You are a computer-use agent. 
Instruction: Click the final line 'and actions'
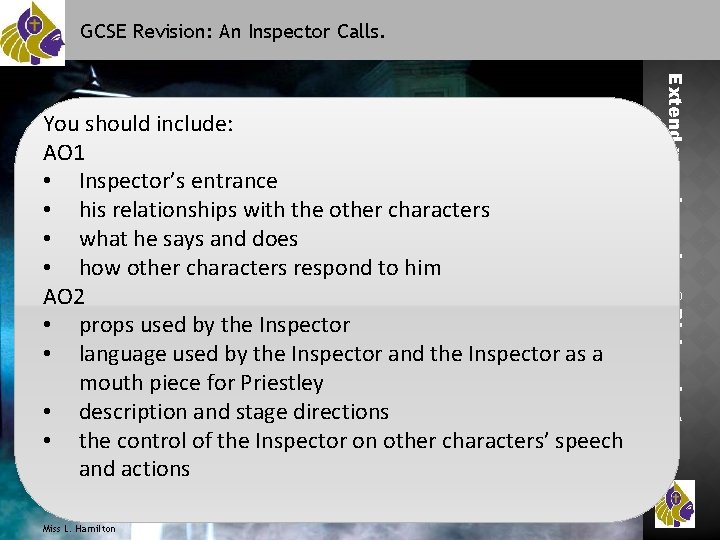[134, 469]
